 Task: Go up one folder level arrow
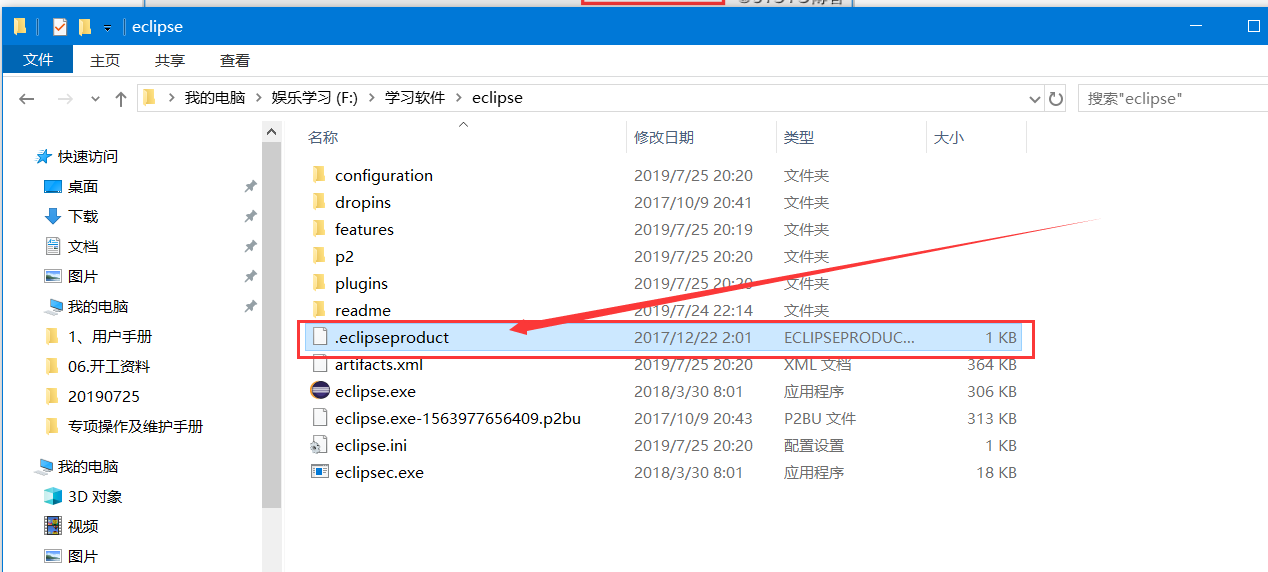point(121,98)
